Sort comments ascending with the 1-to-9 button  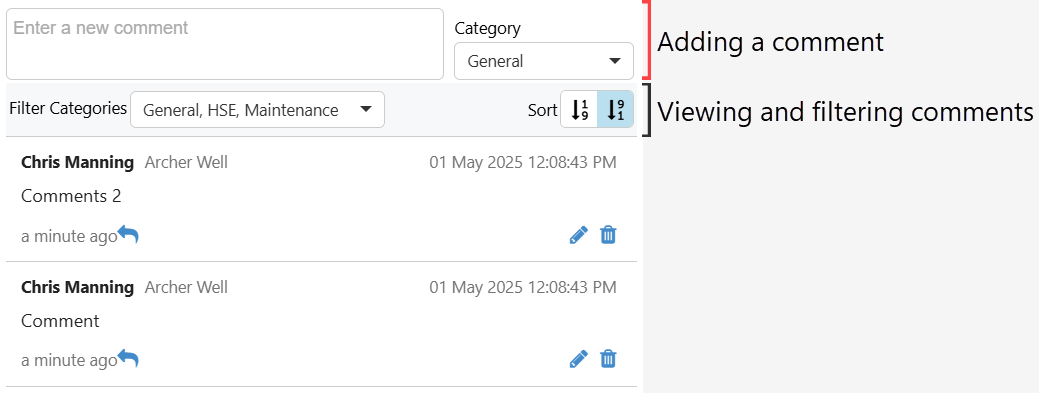point(580,109)
